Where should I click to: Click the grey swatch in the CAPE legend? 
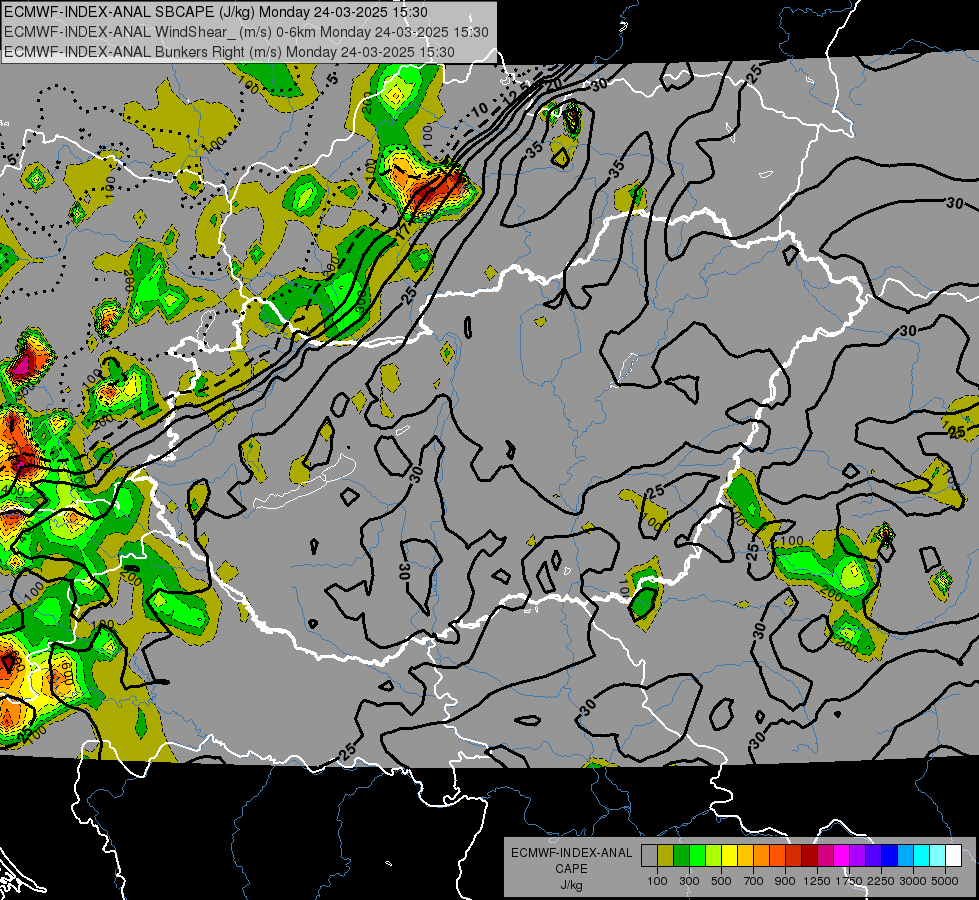click(x=649, y=855)
